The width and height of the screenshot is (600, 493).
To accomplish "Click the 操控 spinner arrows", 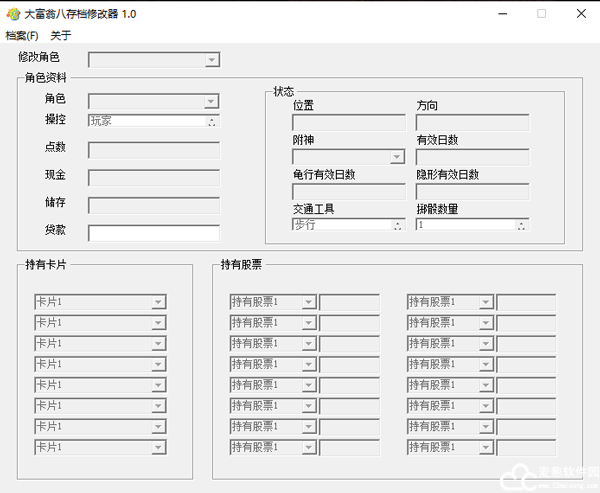I will pos(211,122).
